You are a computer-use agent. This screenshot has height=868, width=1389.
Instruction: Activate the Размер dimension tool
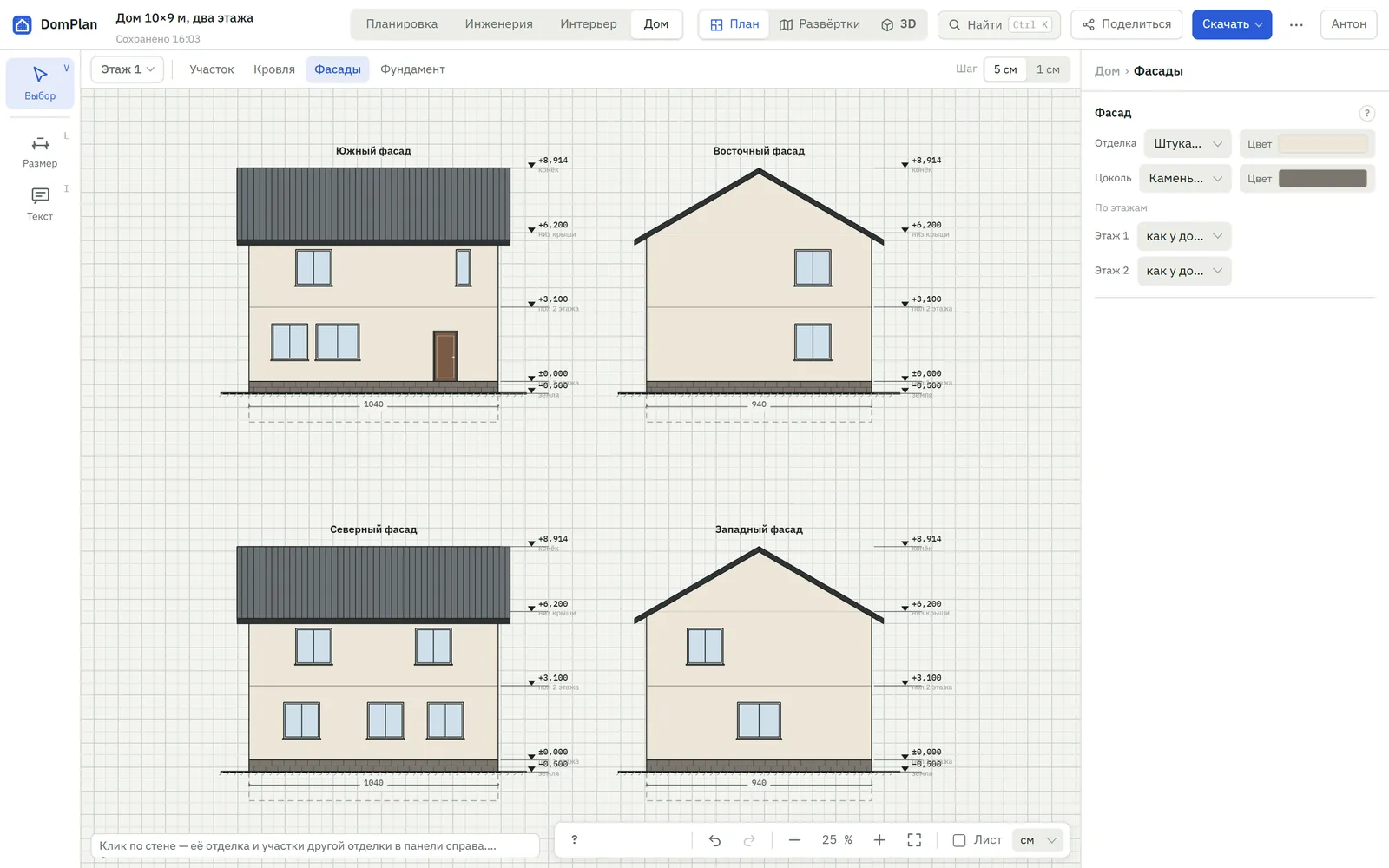pyautogui.click(x=40, y=151)
